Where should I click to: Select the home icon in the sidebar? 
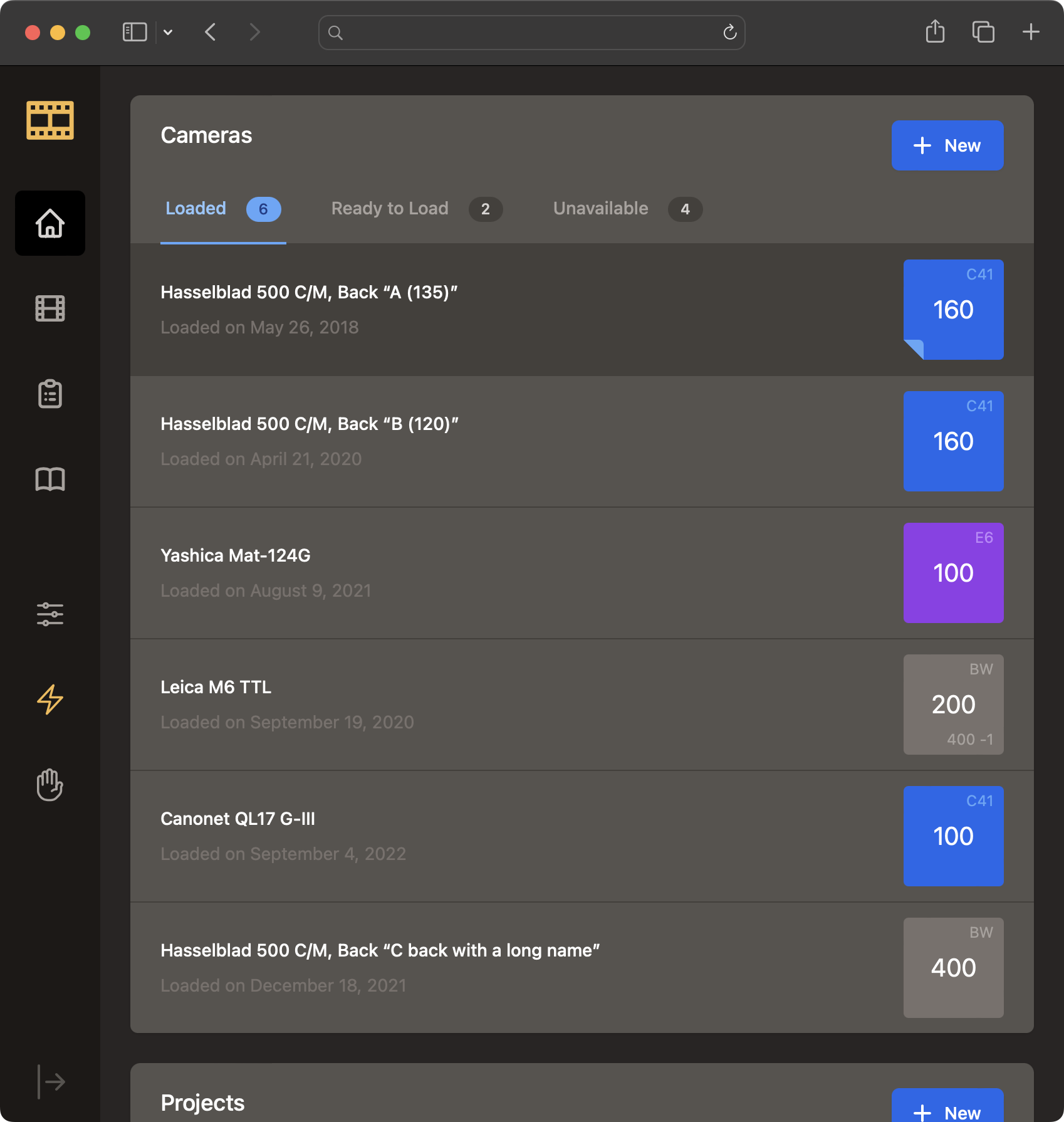pos(50,223)
